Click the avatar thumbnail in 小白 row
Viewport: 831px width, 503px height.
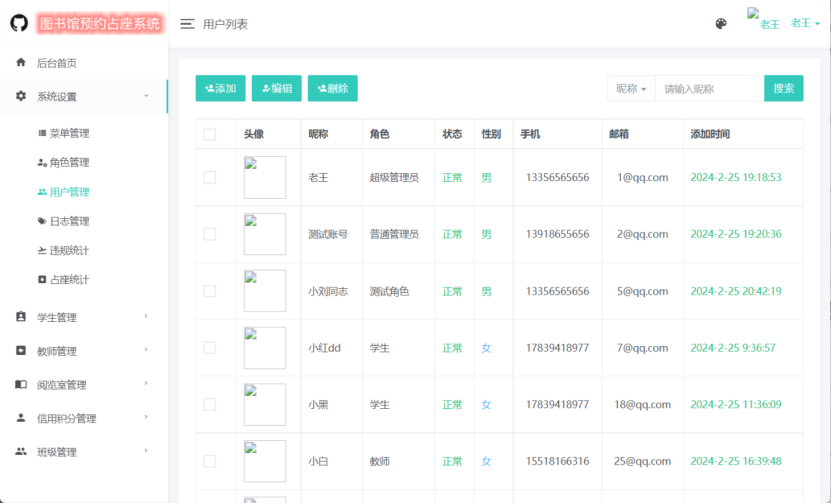pos(264,461)
